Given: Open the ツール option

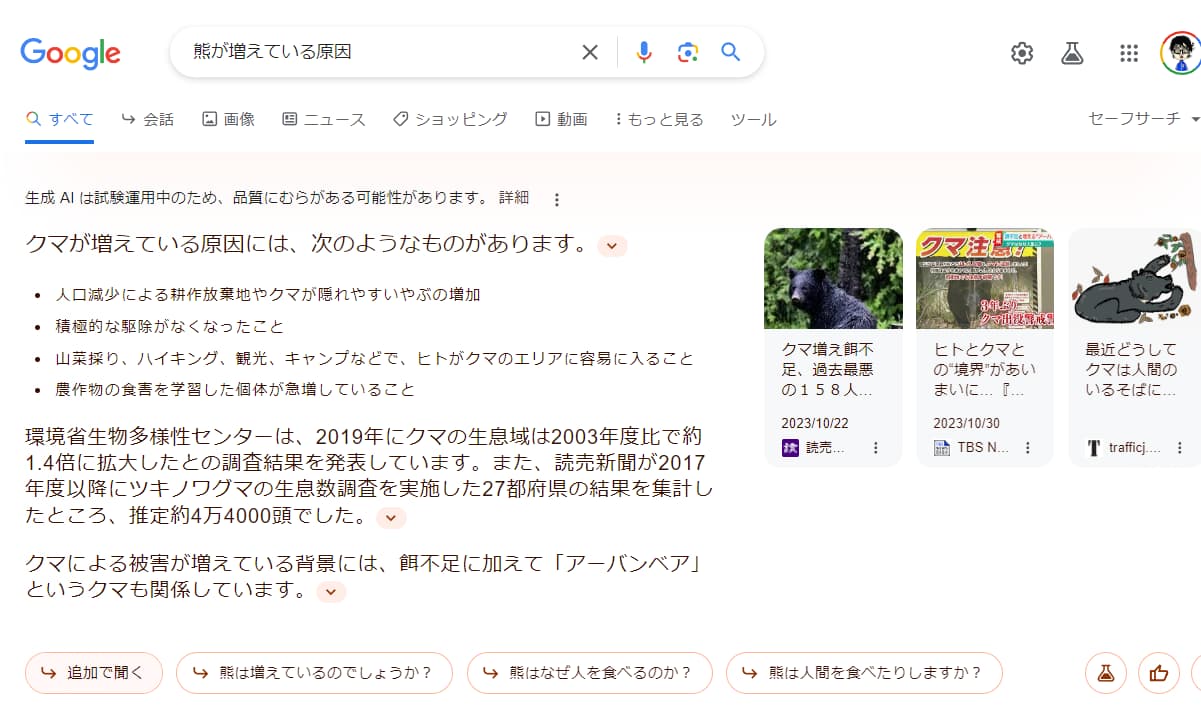Looking at the screenshot, I should click(753, 119).
